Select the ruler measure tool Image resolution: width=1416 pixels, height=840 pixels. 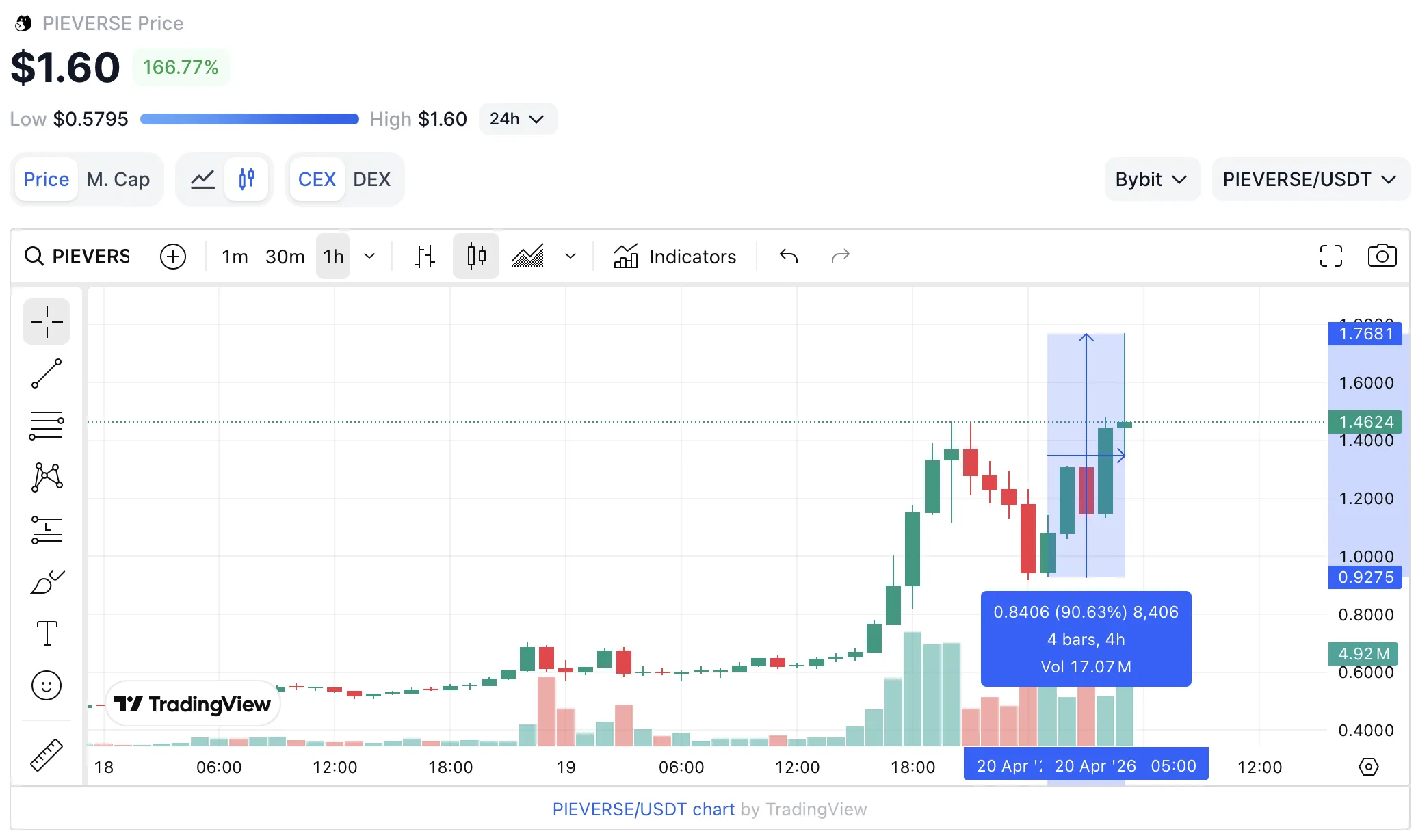pyautogui.click(x=47, y=755)
